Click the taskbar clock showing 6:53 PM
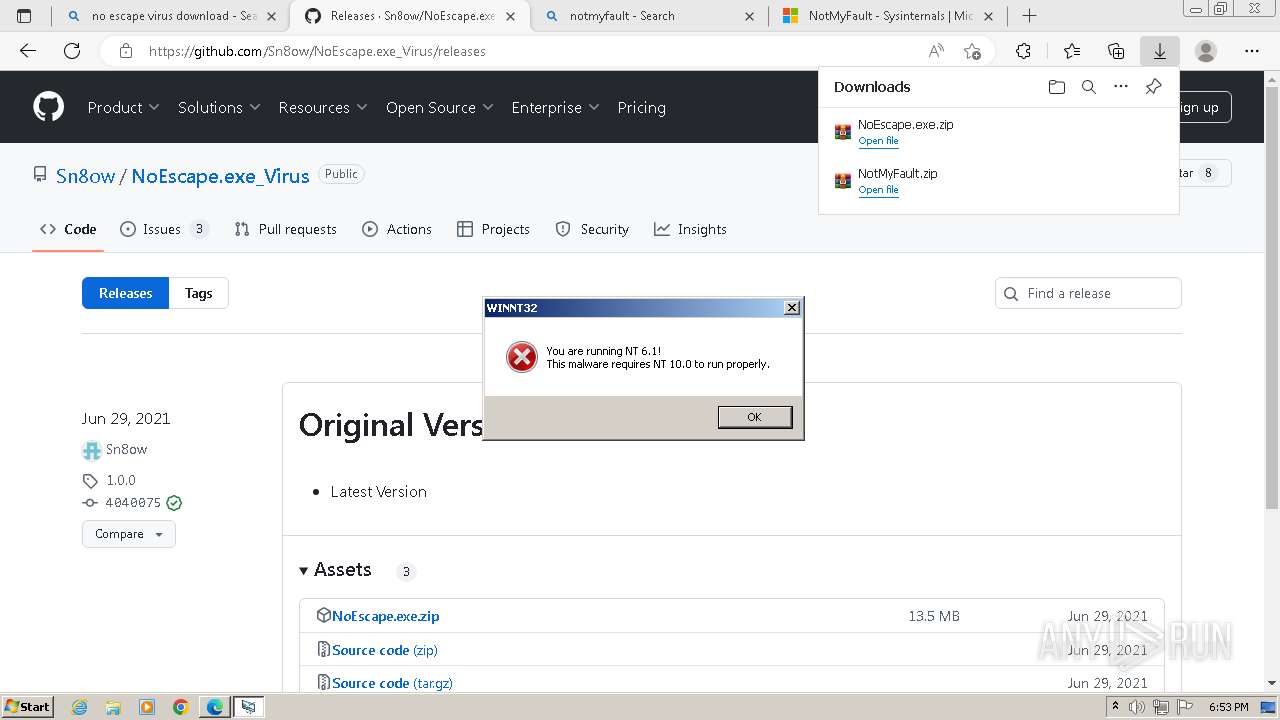Screen dimensions: 1280x720 [x=1228, y=707]
